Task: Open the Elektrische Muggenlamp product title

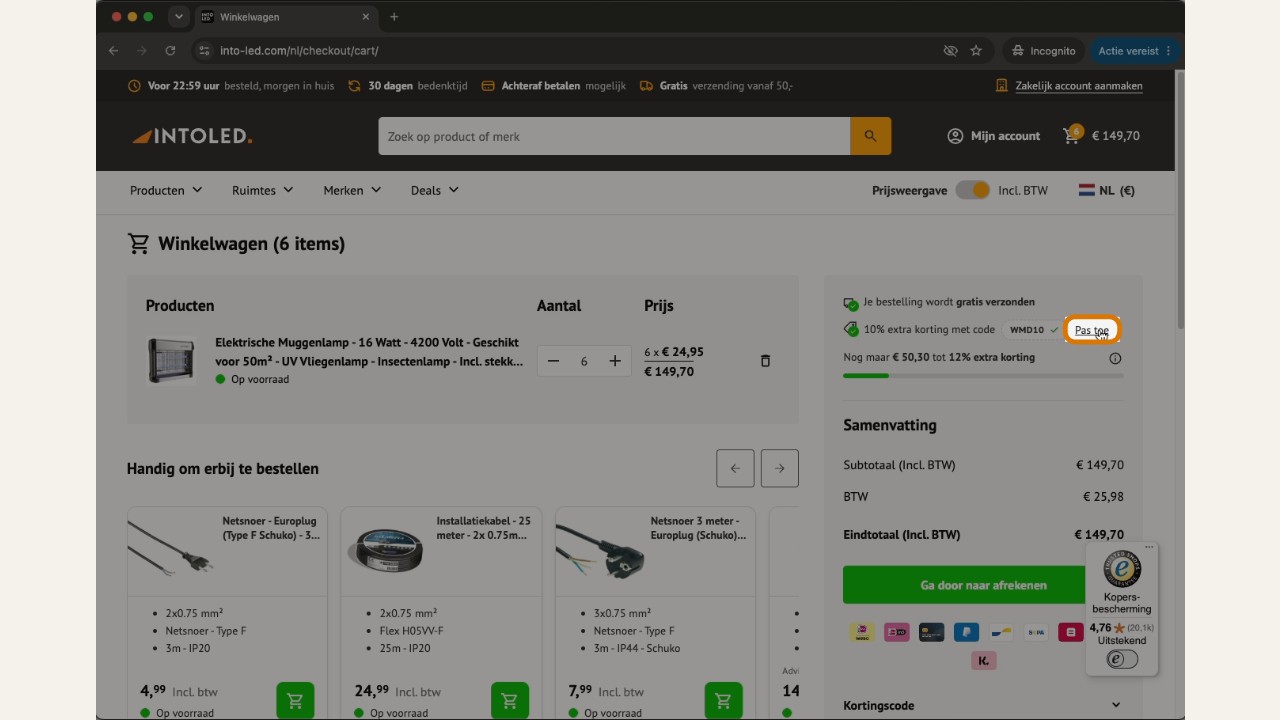Action: (369, 351)
